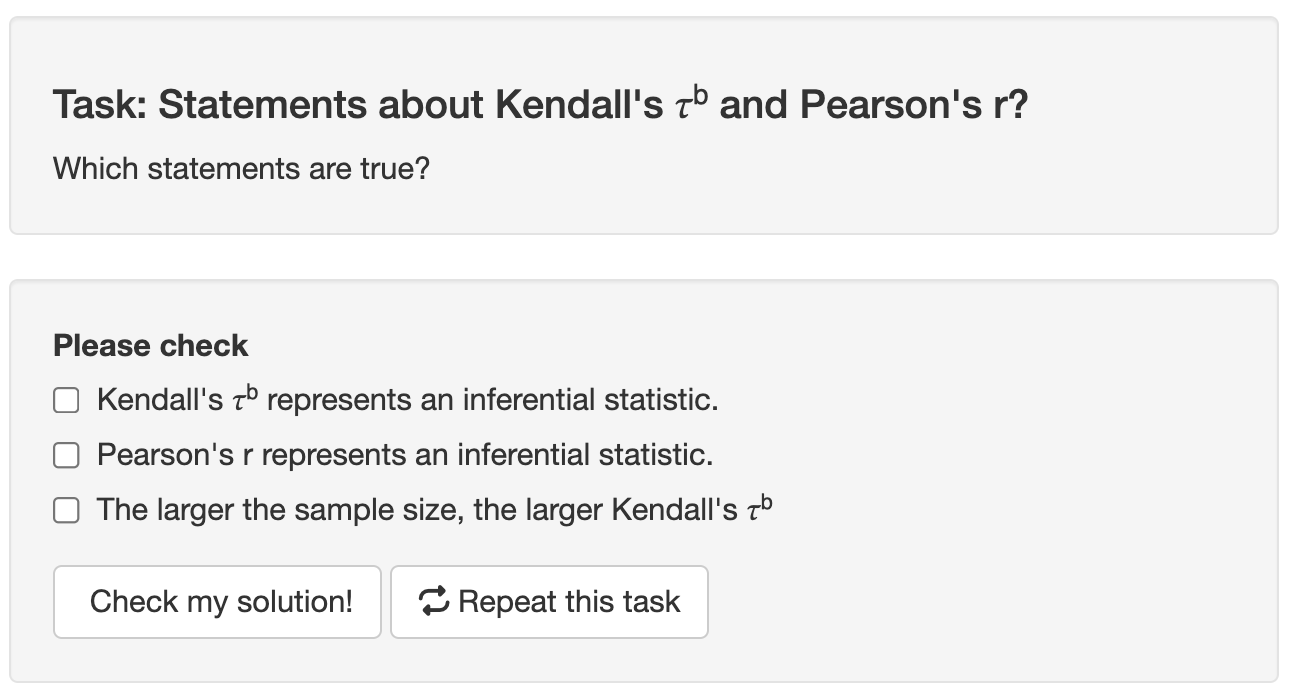Click the τb symbol ending the third statement
1290x700 pixels.
click(760, 508)
